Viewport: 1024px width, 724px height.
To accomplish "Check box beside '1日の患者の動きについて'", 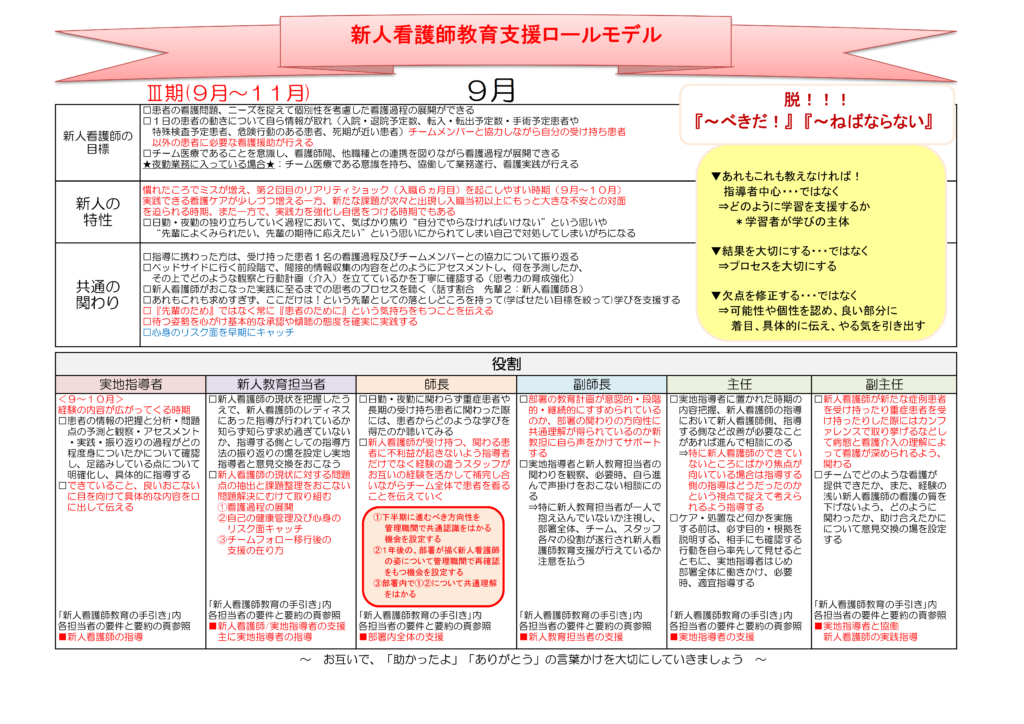I will (147, 121).
